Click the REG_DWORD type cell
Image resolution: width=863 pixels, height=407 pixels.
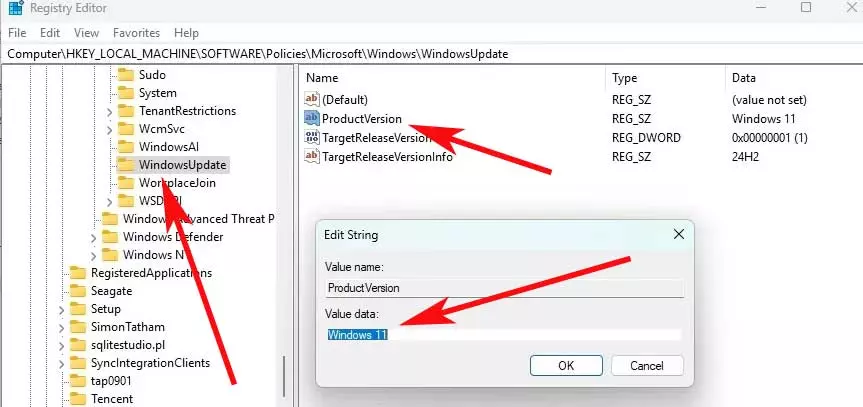(646, 137)
